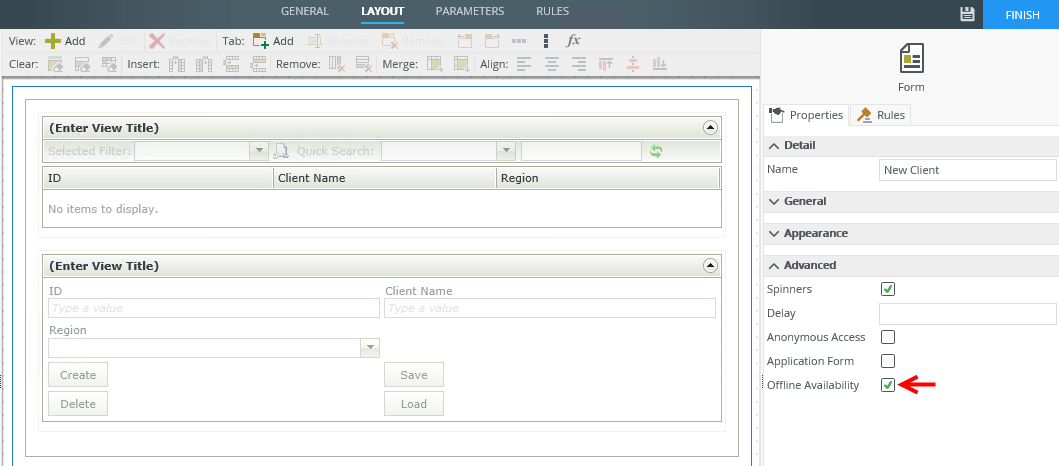Click the green refresh icon in list view
This screenshot has height=466, width=1059.
656,151
